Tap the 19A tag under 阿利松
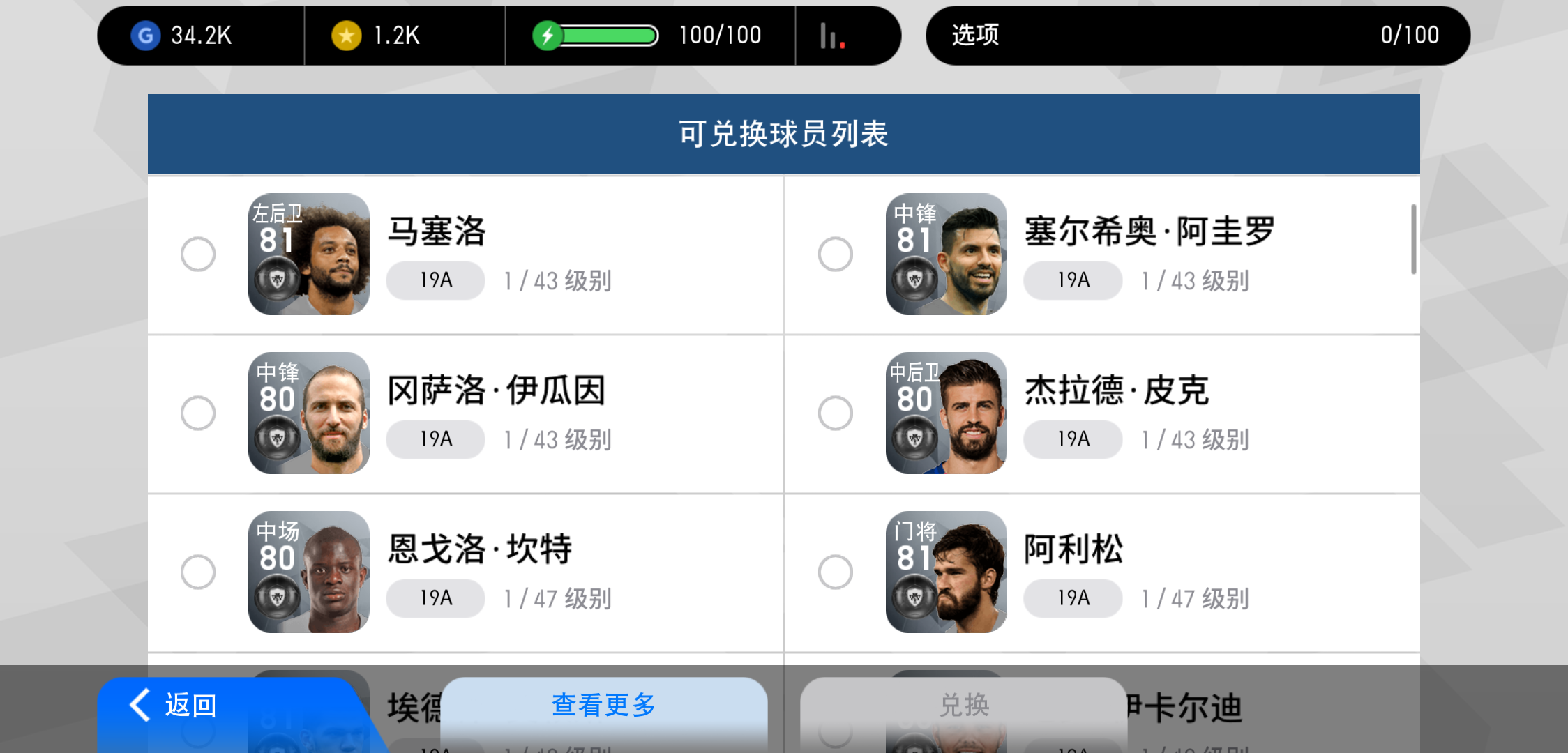This screenshot has height=753, width=1568. (x=1073, y=598)
